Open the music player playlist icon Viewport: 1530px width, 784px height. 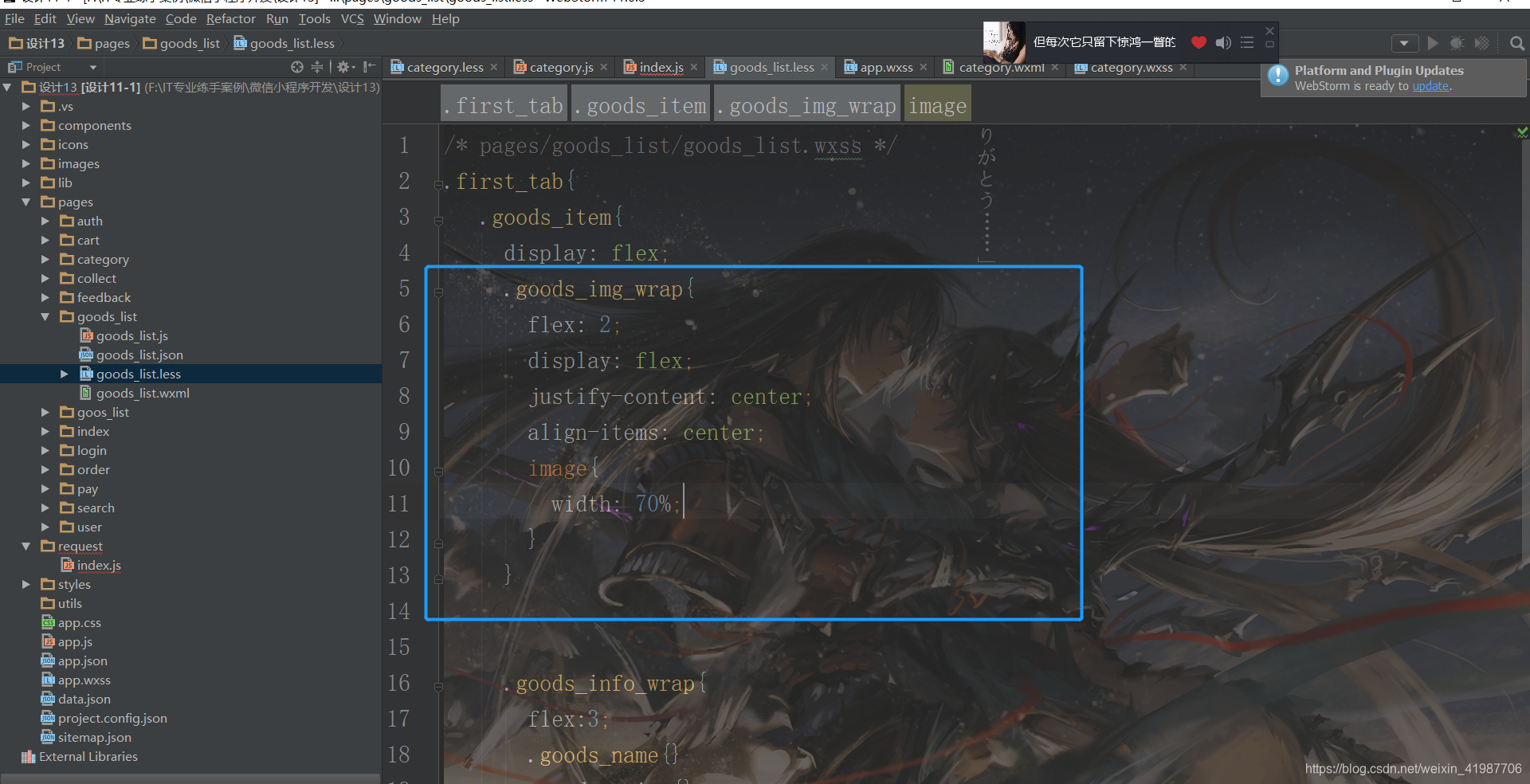[x=1247, y=42]
